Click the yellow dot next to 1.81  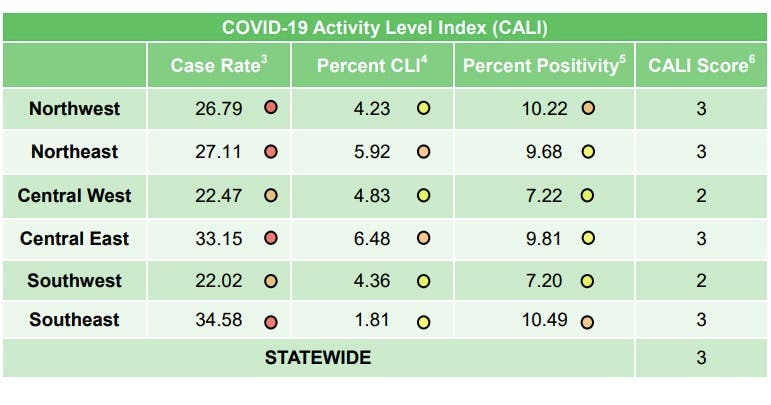click(x=423, y=323)
